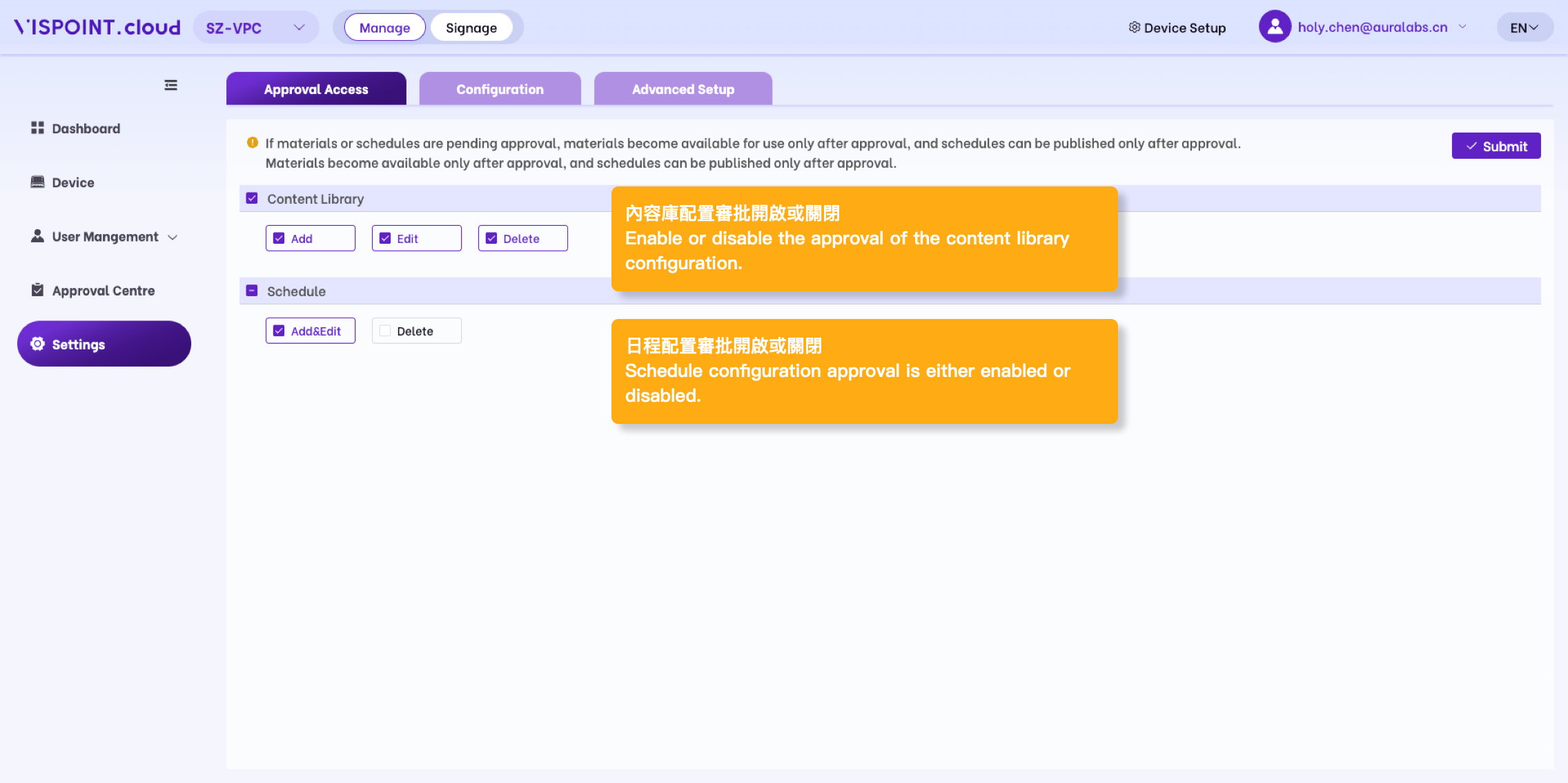1568x783 pixels.
Task: Open the EN language dropdown
Action: [x=1524, y=28]
